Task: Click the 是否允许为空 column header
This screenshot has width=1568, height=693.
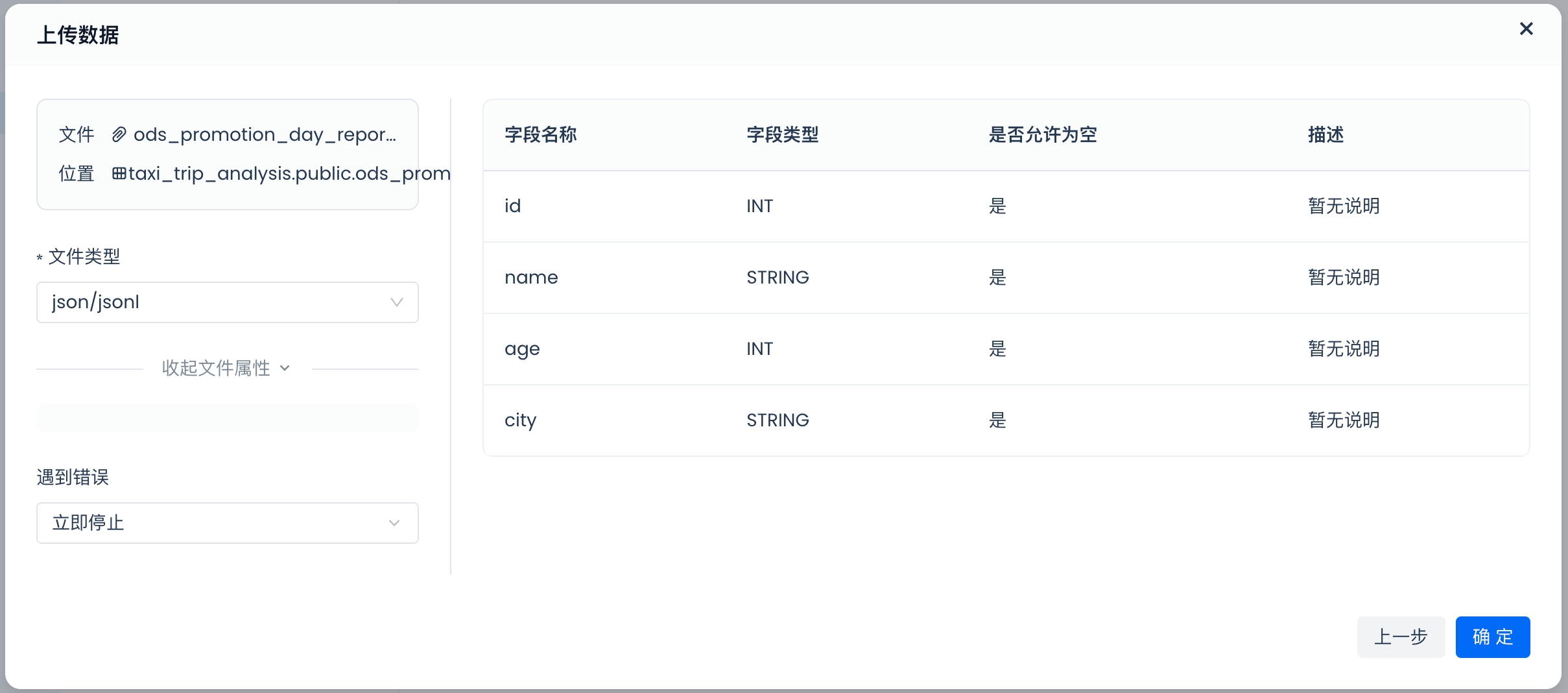Action: (1042, 135)
